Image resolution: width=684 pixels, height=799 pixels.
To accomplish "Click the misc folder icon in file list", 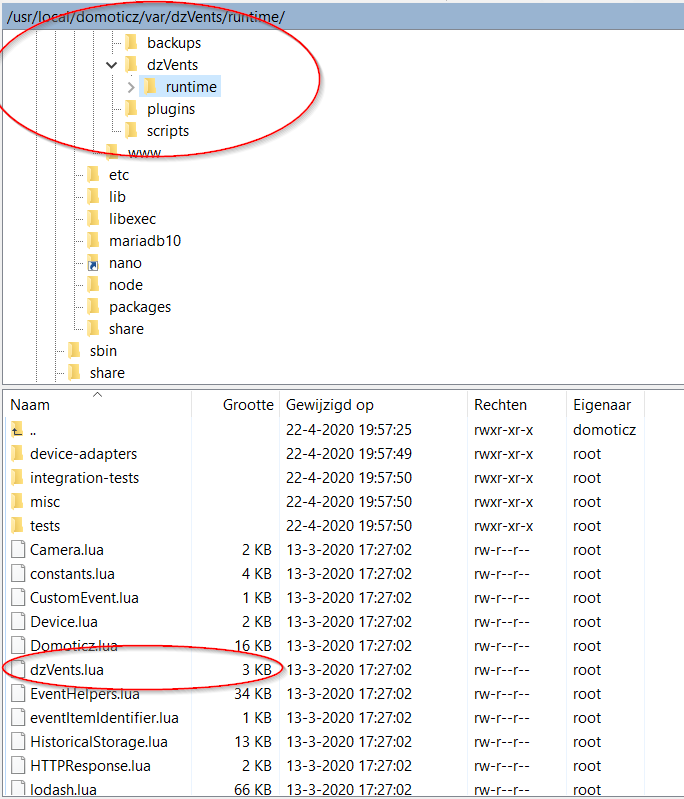I will (17, 501).
